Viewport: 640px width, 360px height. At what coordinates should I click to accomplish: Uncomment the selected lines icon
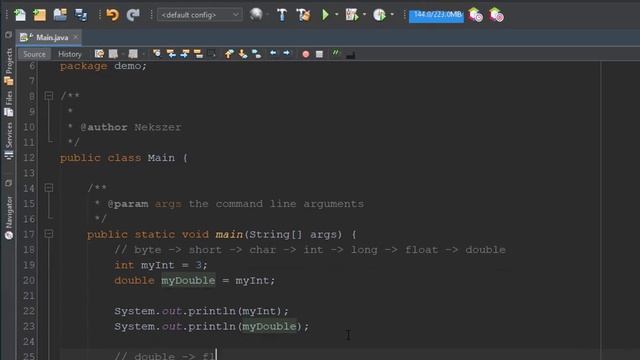pos(350,55)
